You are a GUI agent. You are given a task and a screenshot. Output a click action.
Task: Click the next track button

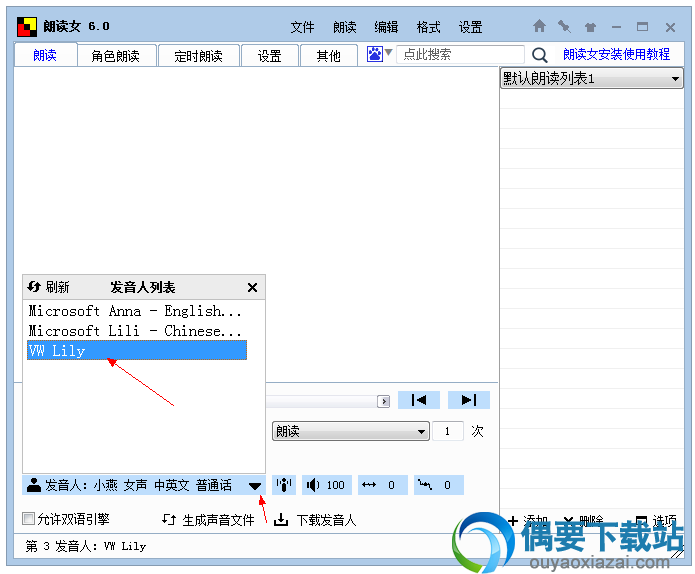click(469, 400)
